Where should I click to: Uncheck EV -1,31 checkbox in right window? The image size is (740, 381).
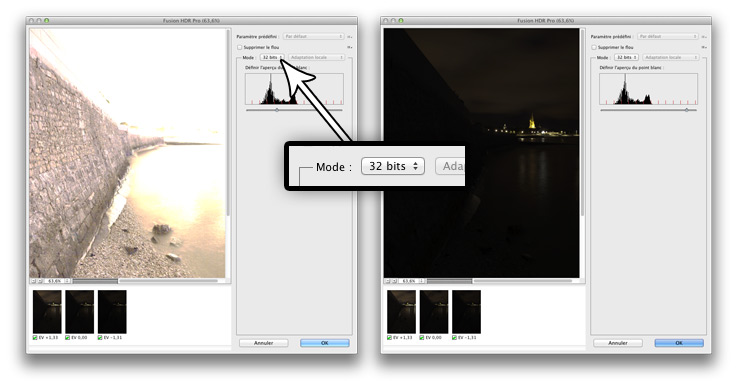click(x=454, y=338)
